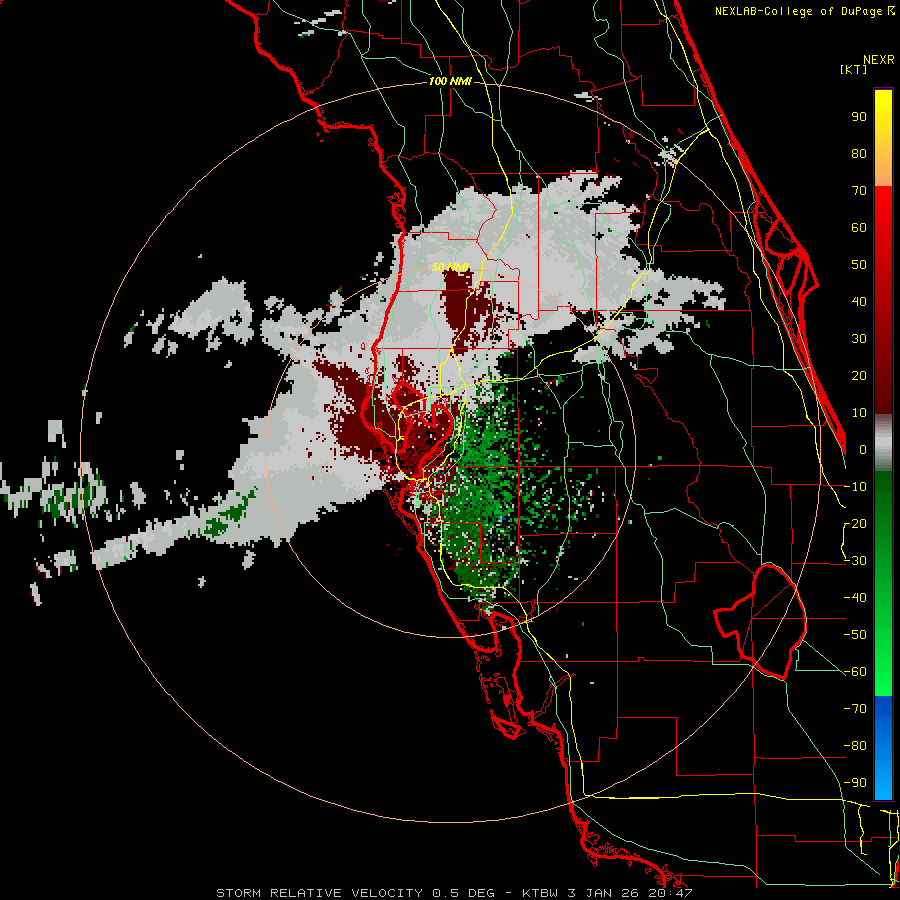Click the blue segment of the color bar
Screen dimensions: 900x900
[x=883, y=748]
